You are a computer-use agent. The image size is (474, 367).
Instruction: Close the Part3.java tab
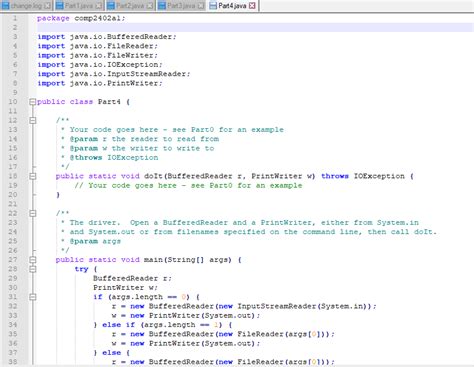(201, 6)
